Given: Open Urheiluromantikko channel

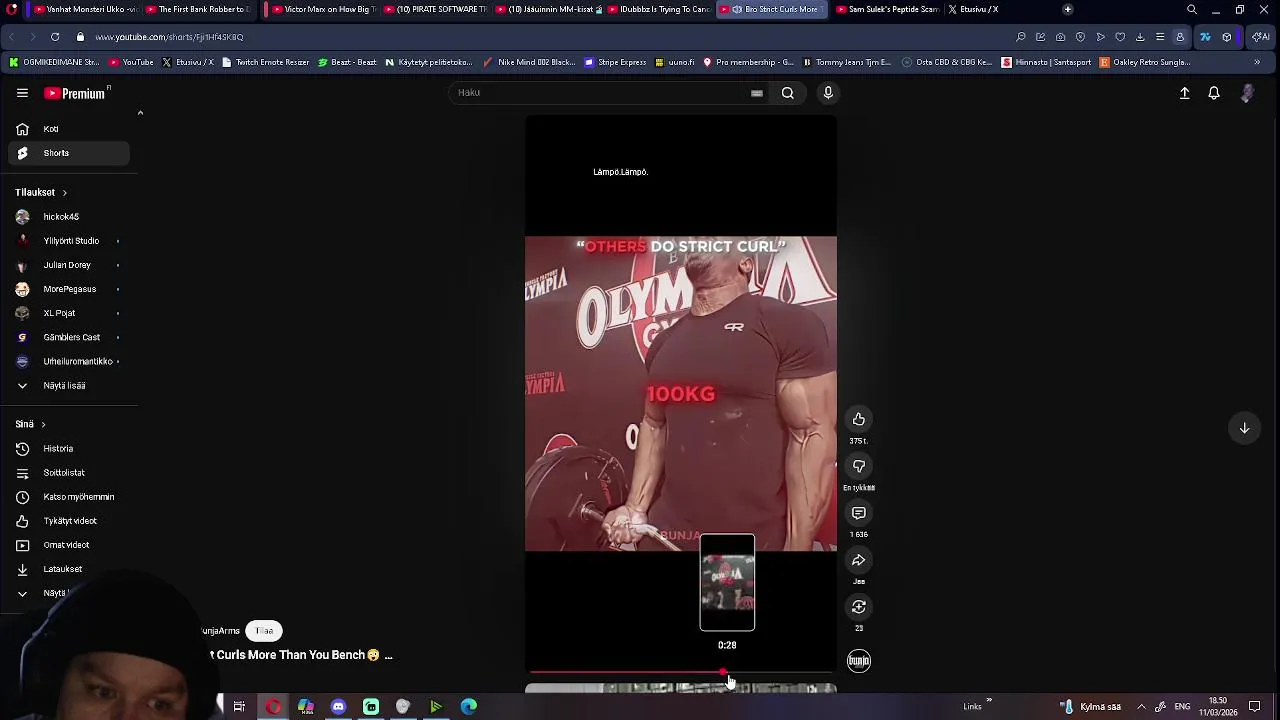Looking at the screenshot, I should 69,361.
